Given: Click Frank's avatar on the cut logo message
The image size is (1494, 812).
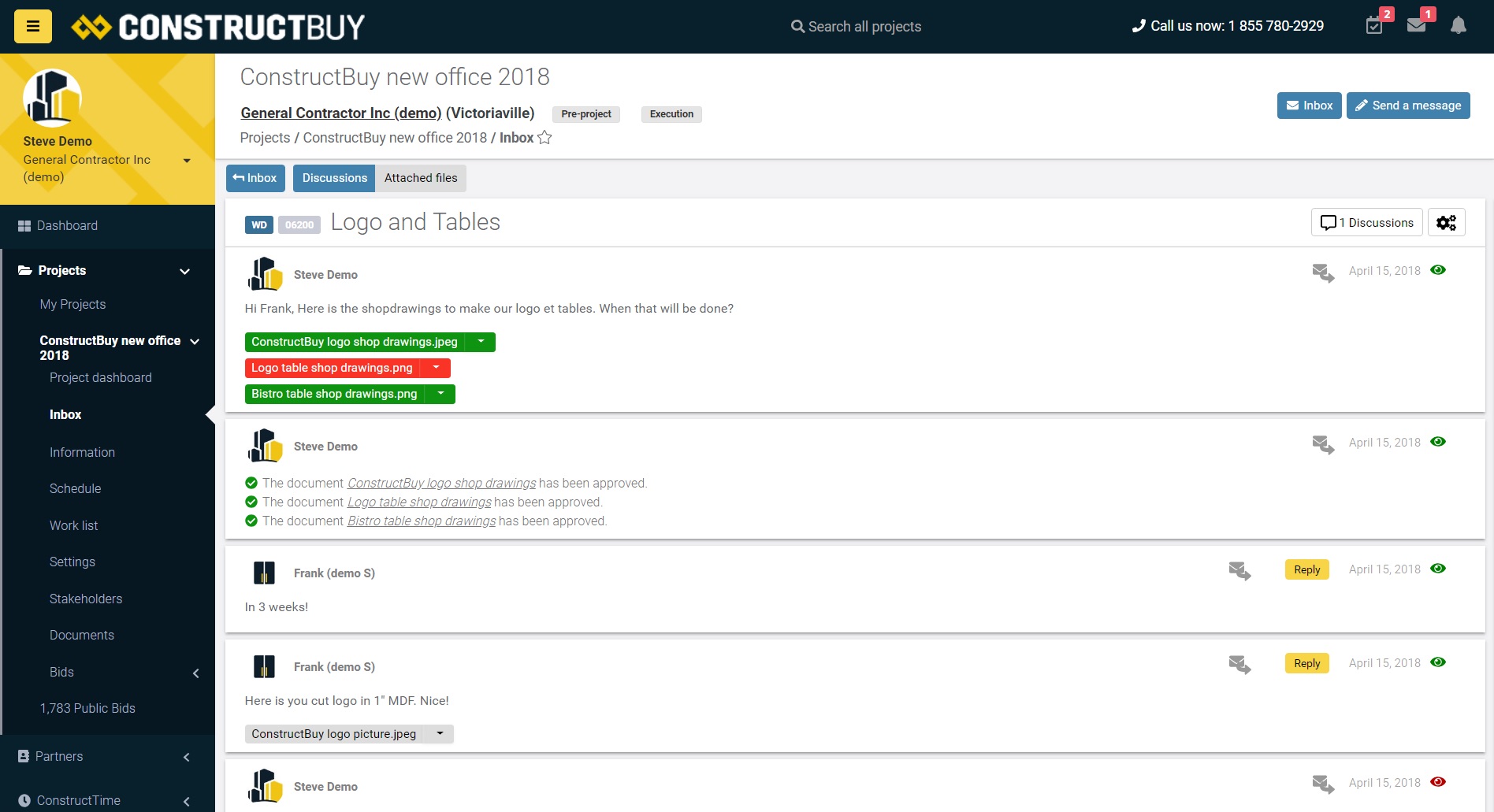Looking at the screenshot, I should 264,666.
